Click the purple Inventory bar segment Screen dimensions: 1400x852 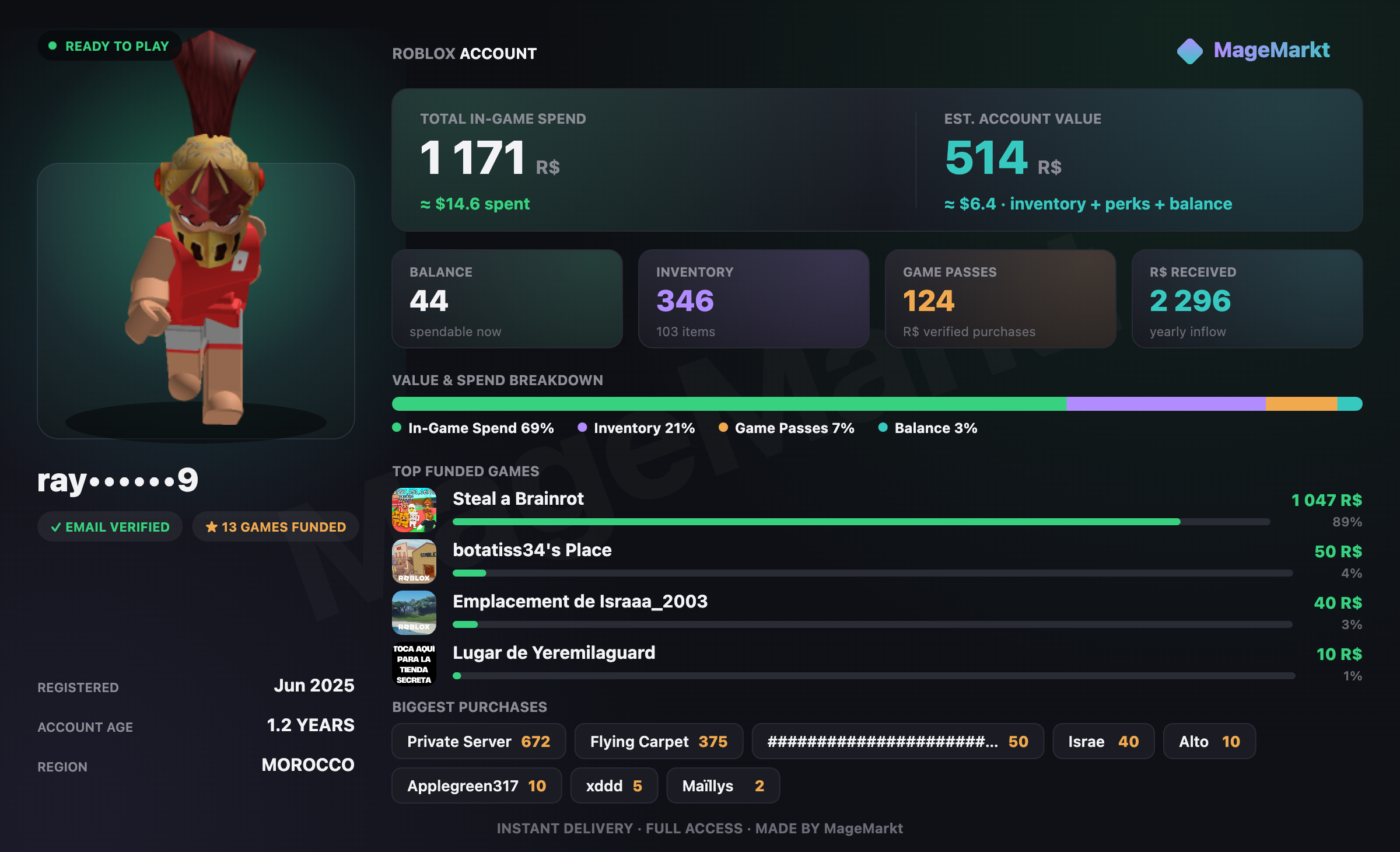coord(1166,404)
